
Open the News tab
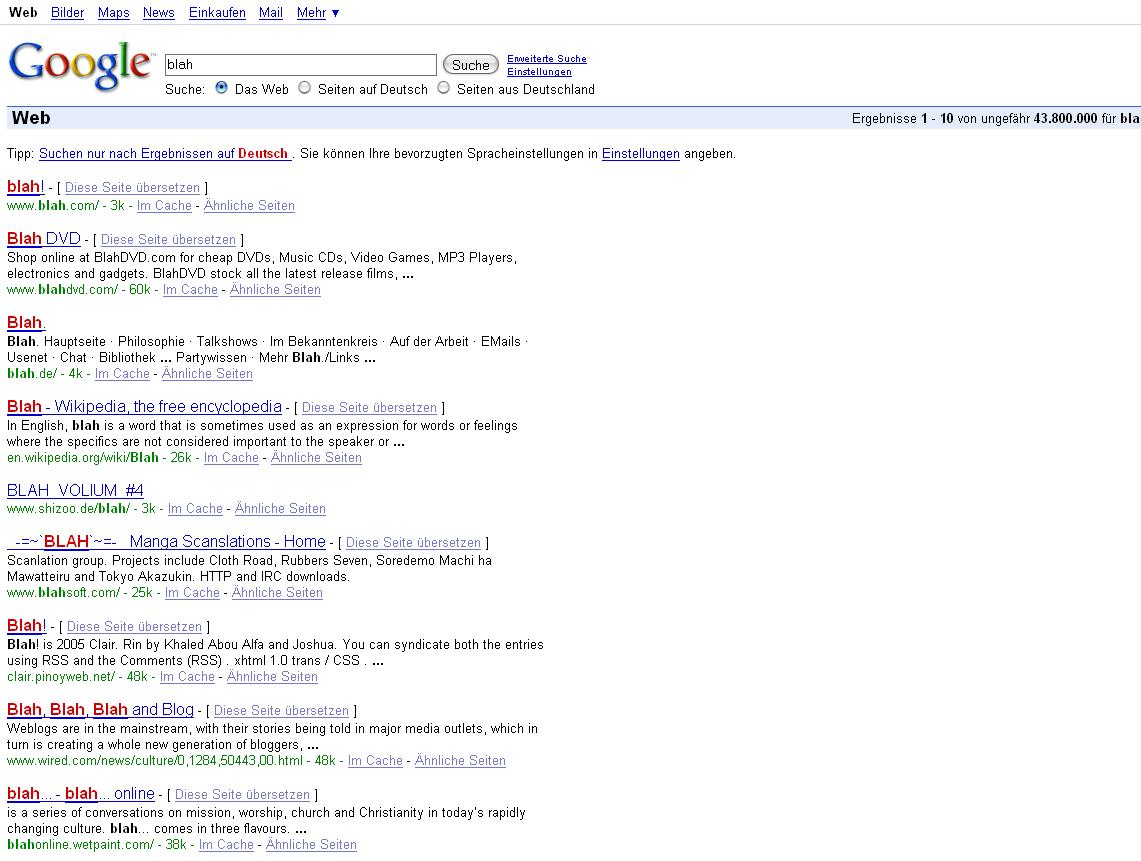[x=159, y=12]
